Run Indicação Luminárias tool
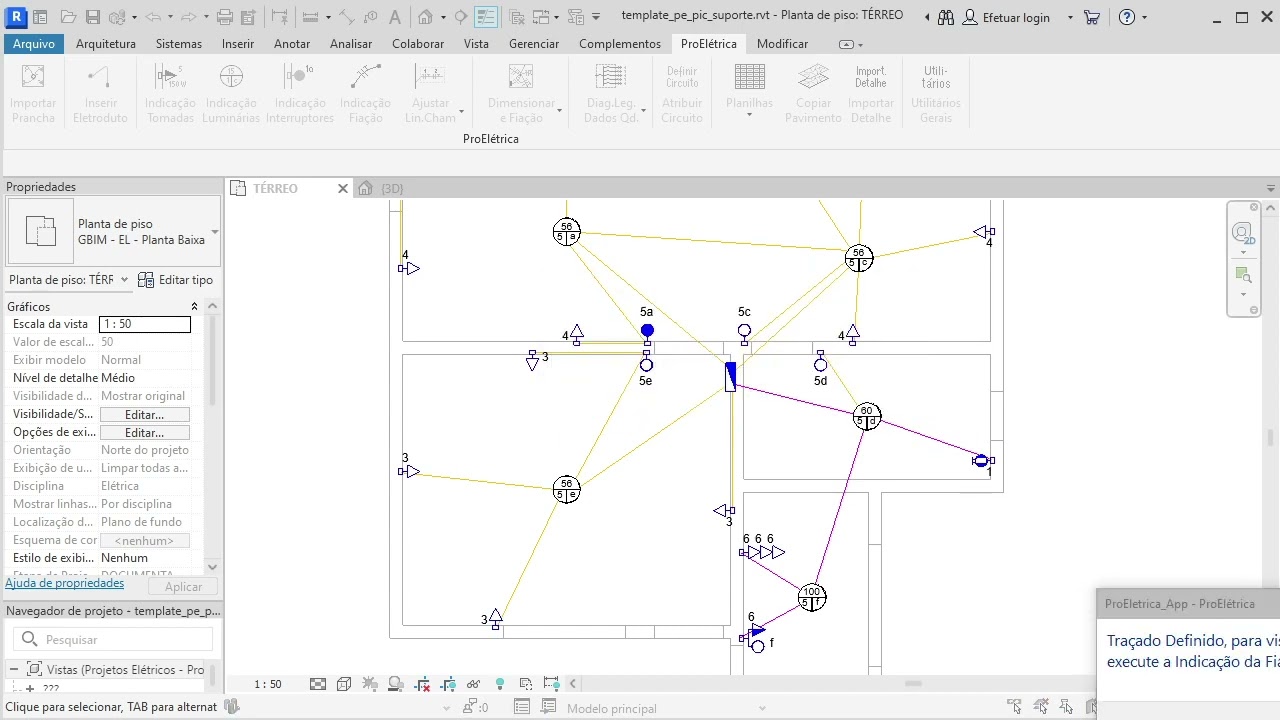The width and height of the screenshot is (1280, 720). [231, 93]
